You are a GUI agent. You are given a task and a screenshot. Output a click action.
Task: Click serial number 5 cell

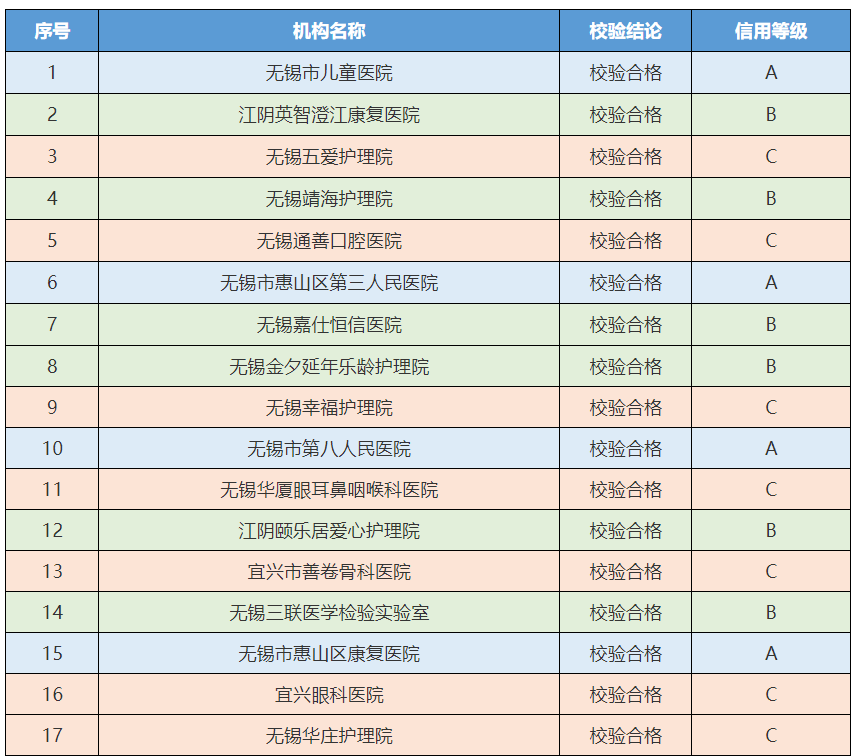click(x=52, y=240)
